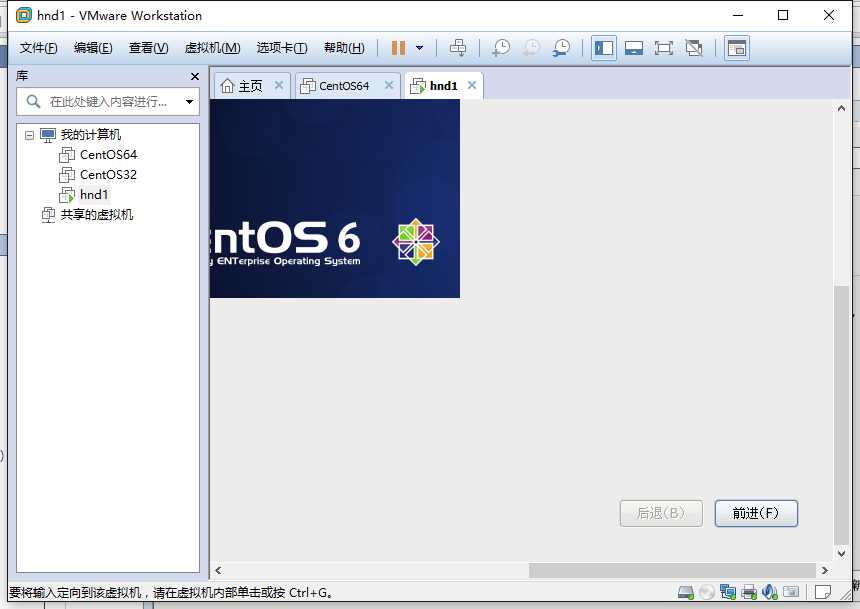Click the library search input field
Image resolution: width=860 pixels, height=609 pixels.
(x=107, y=102)
